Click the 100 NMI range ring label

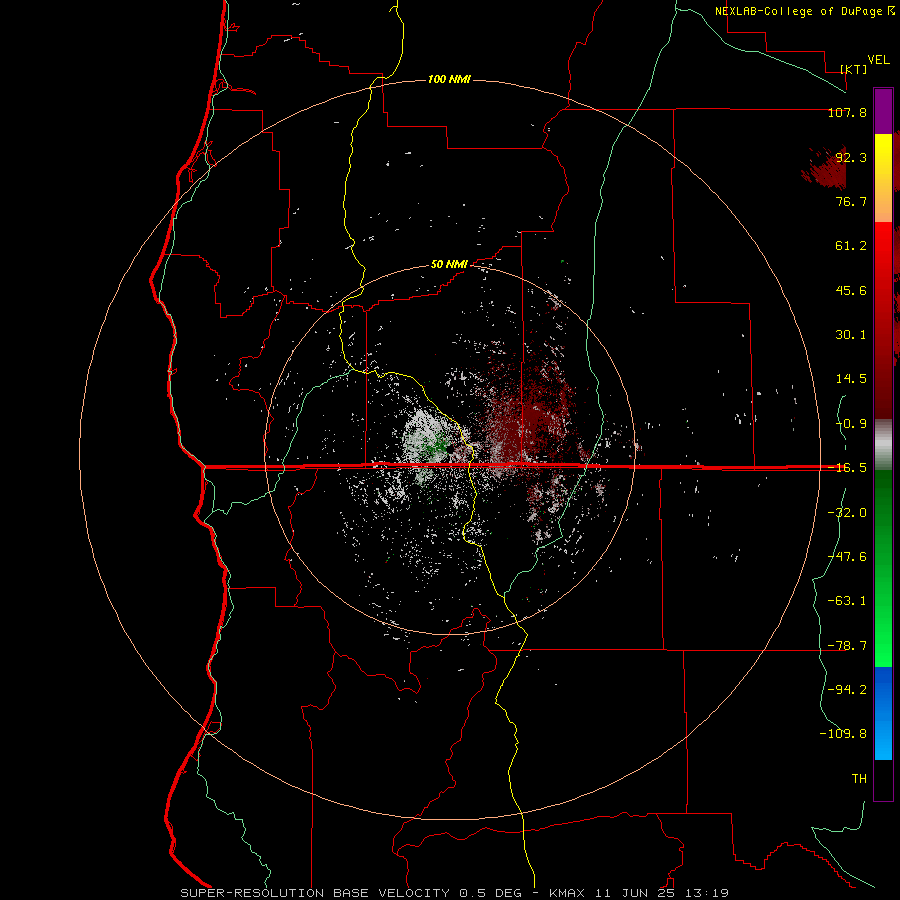[449, 79]
